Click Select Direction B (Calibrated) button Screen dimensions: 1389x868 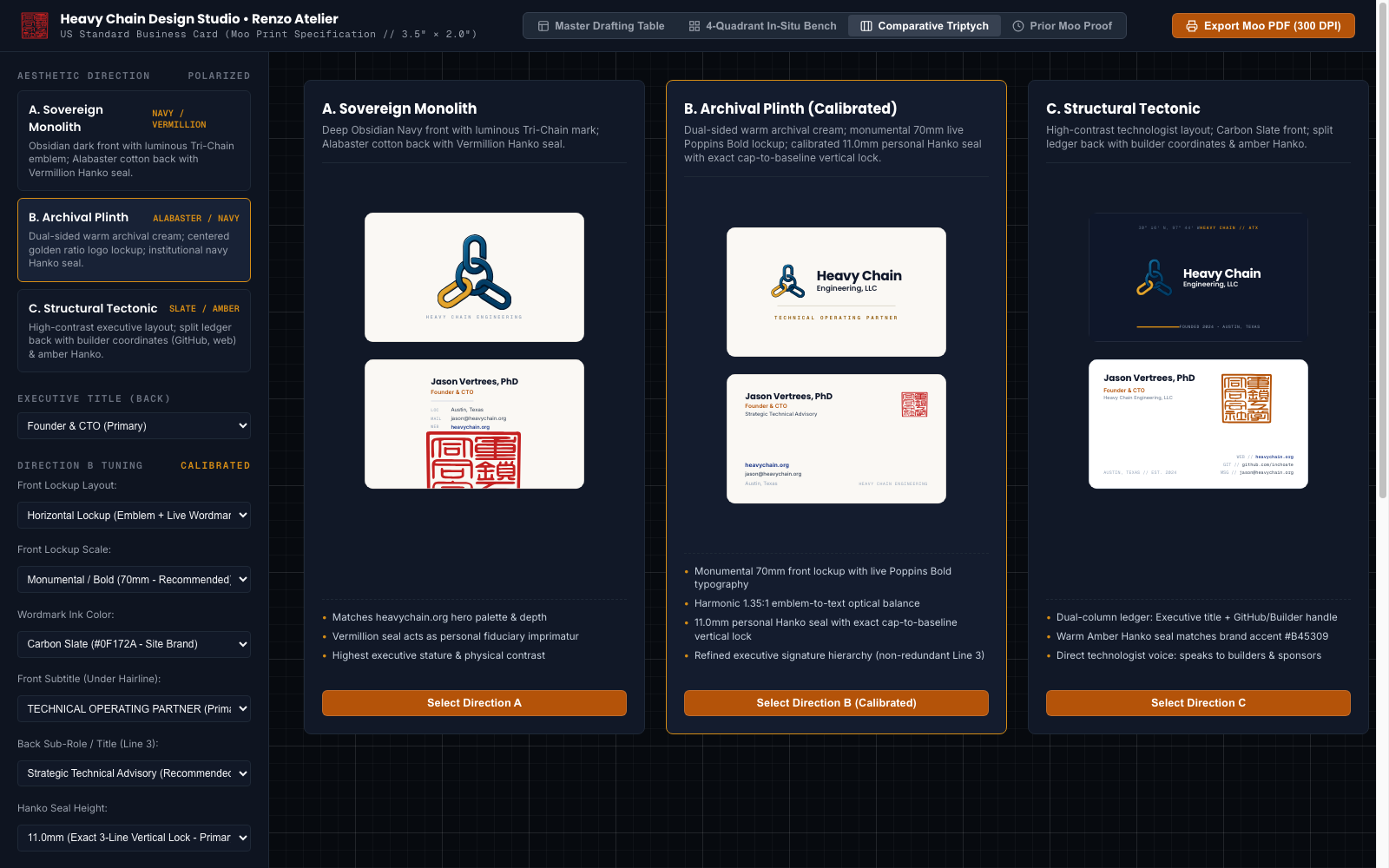pyautogui.click(x=836, y=703)
